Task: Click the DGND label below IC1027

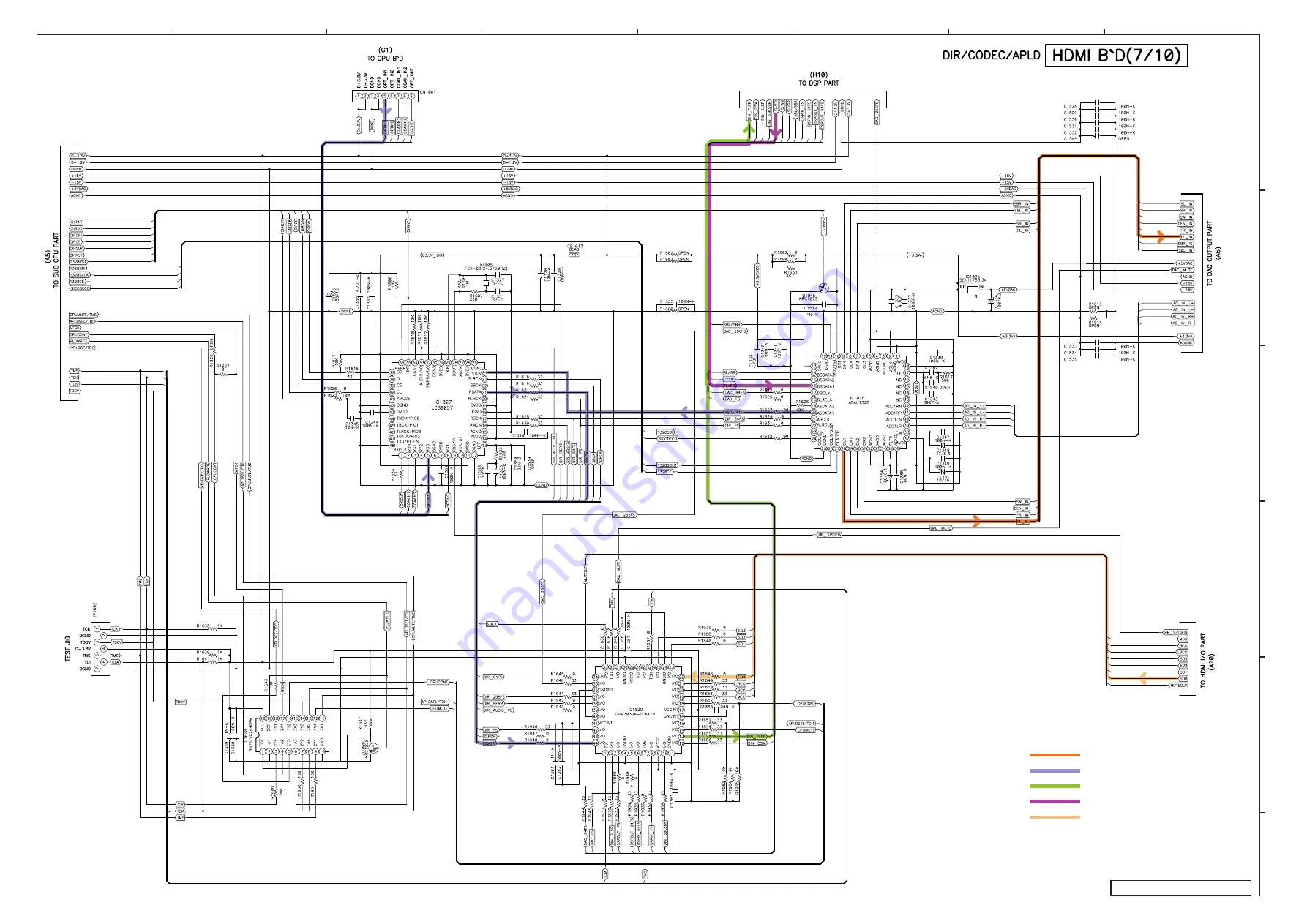Action: [x=542, y=485]
